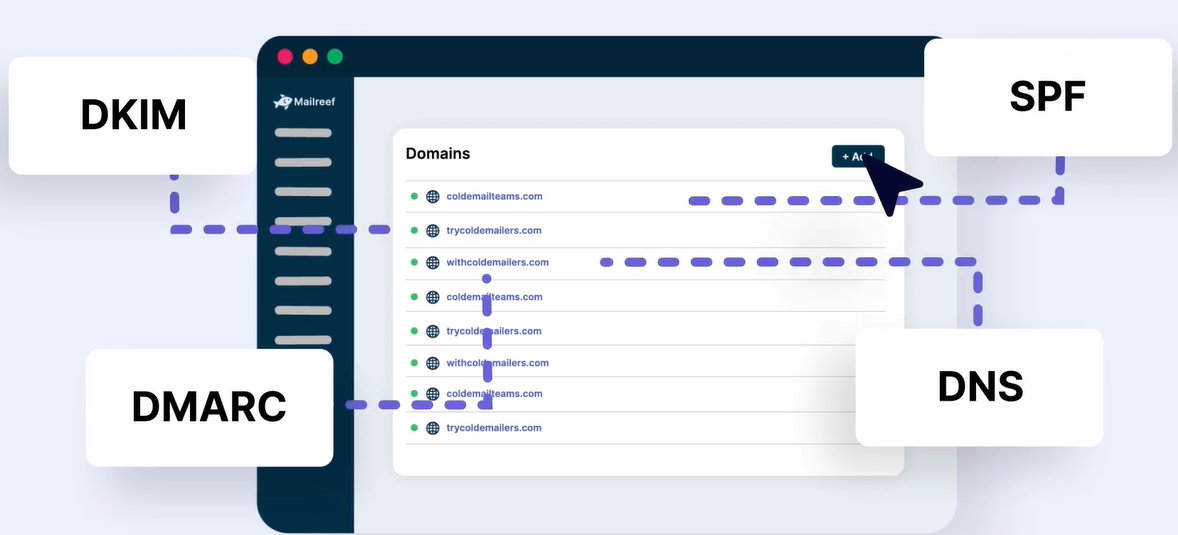Click the green maximize dot of the window
This screenshot has width=1178, height=535.
335,56
